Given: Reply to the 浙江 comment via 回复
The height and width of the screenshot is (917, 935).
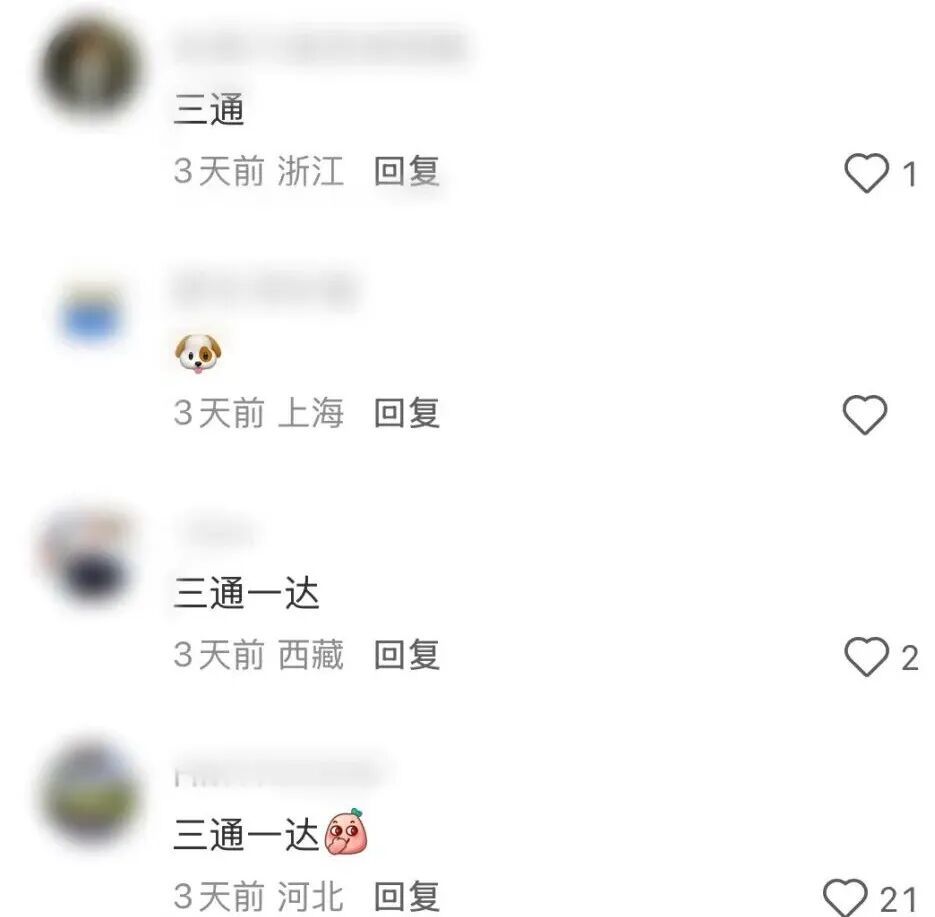Looking at the screenshot, I should coord(407,171).
